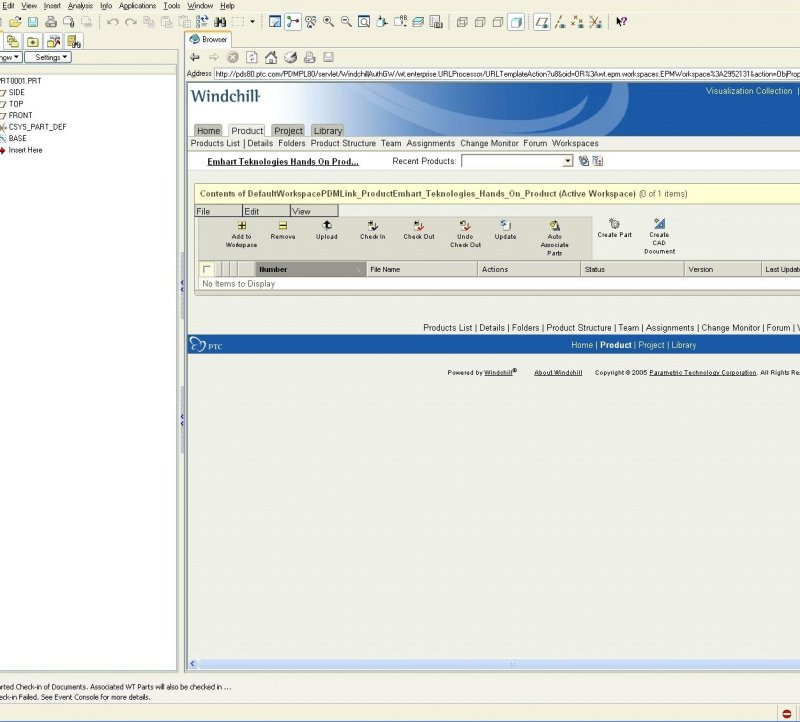Screen dimensions: 800x722
Task: Toggle coordinate systems display
Action: [595, 22]
